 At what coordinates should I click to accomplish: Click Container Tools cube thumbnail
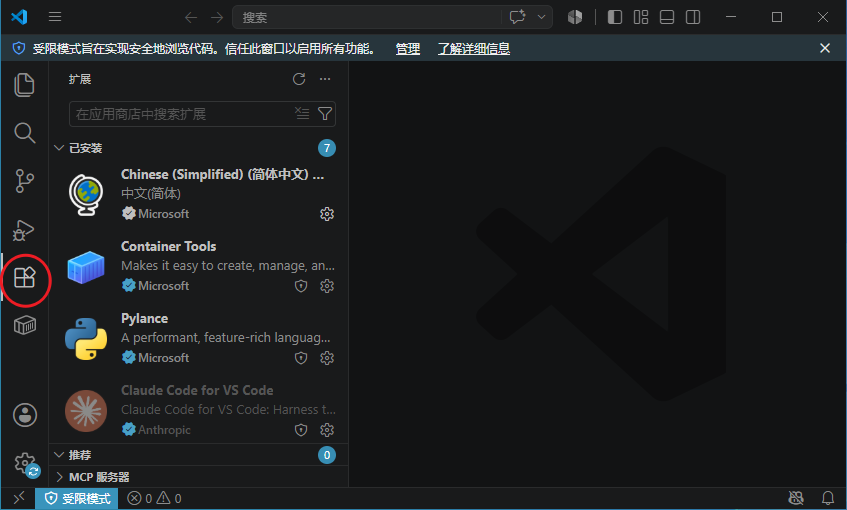tap(86, 267)
